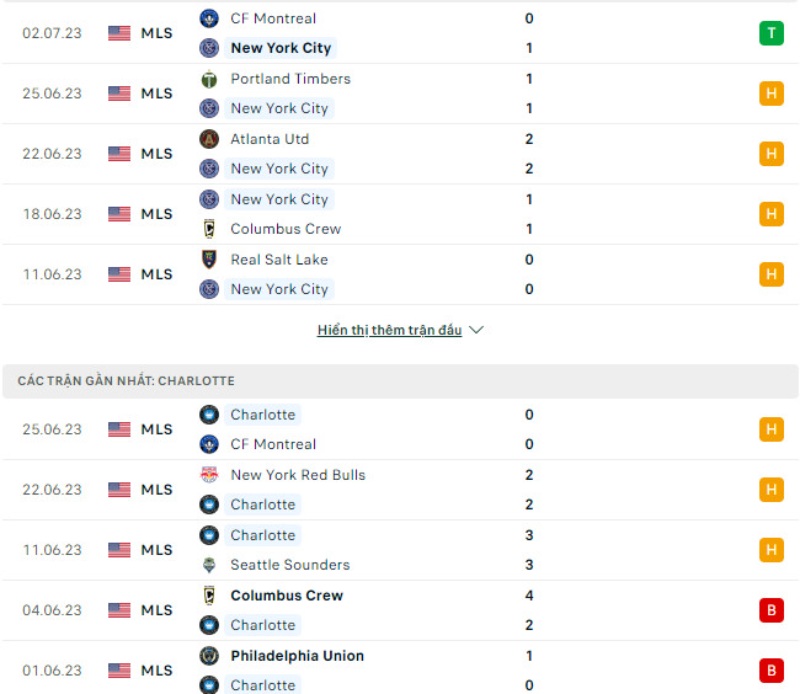Click orange H badge for Atlanta Utd match
800x694 pixels.
point(771,154)
